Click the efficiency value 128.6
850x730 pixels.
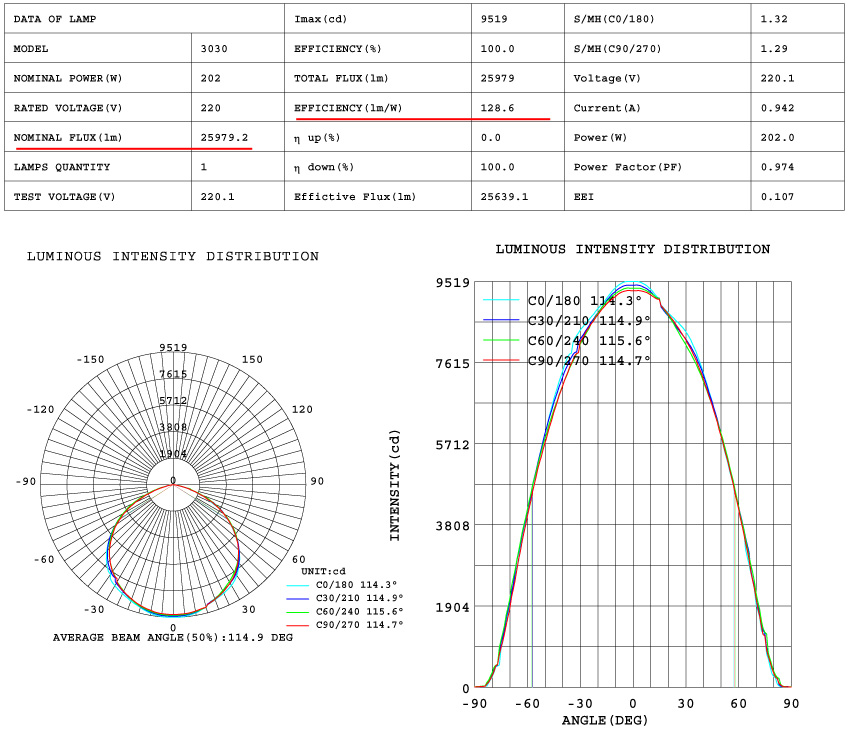tap(497, 108)
